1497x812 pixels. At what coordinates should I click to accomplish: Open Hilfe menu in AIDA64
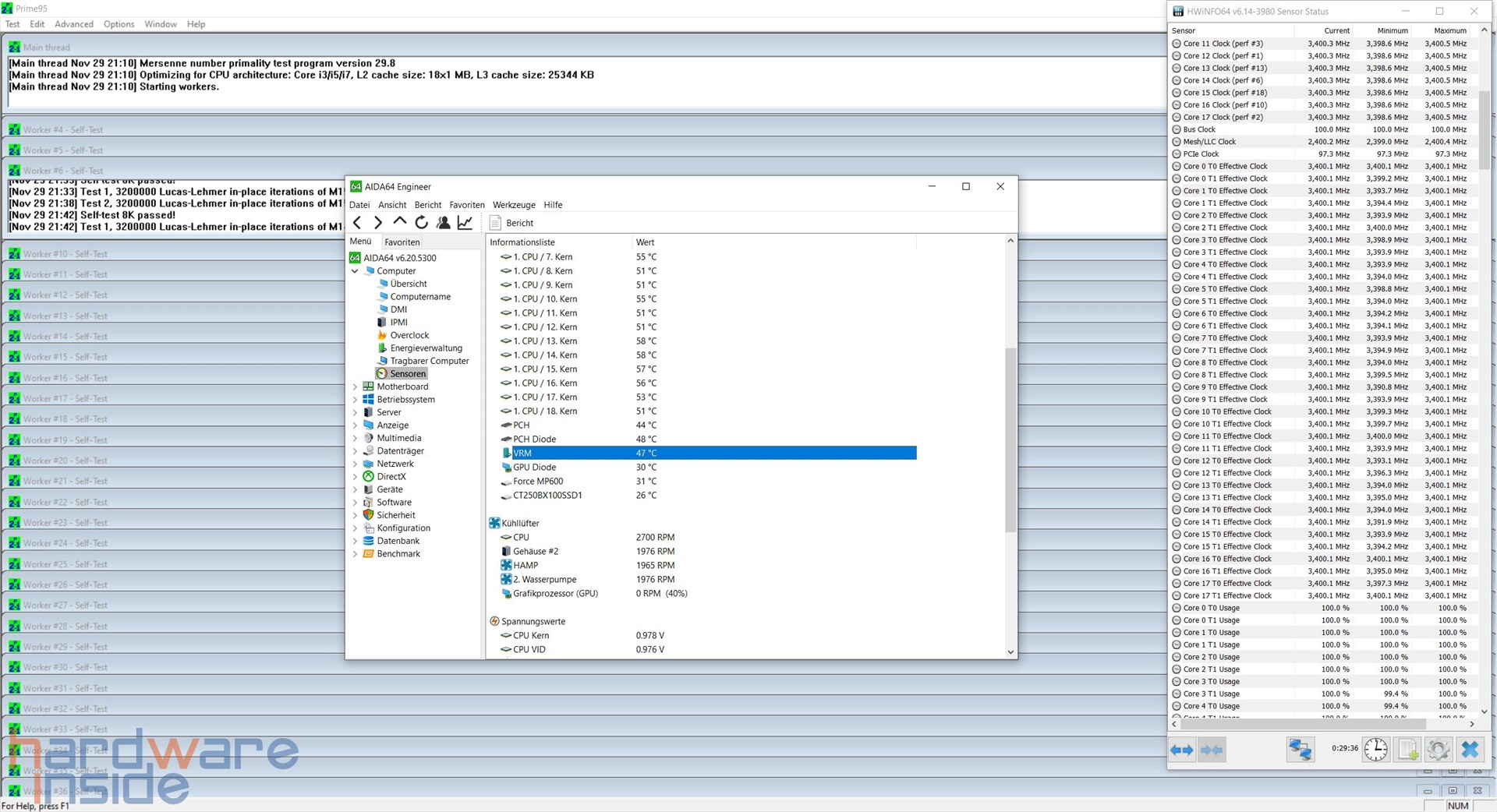tap(553, 205)
